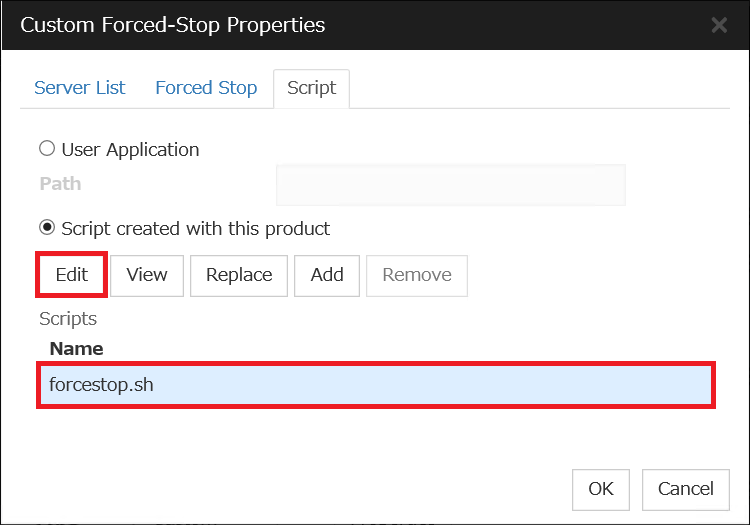Open the Forced Stop tab
750x525 pixels.
206,88
